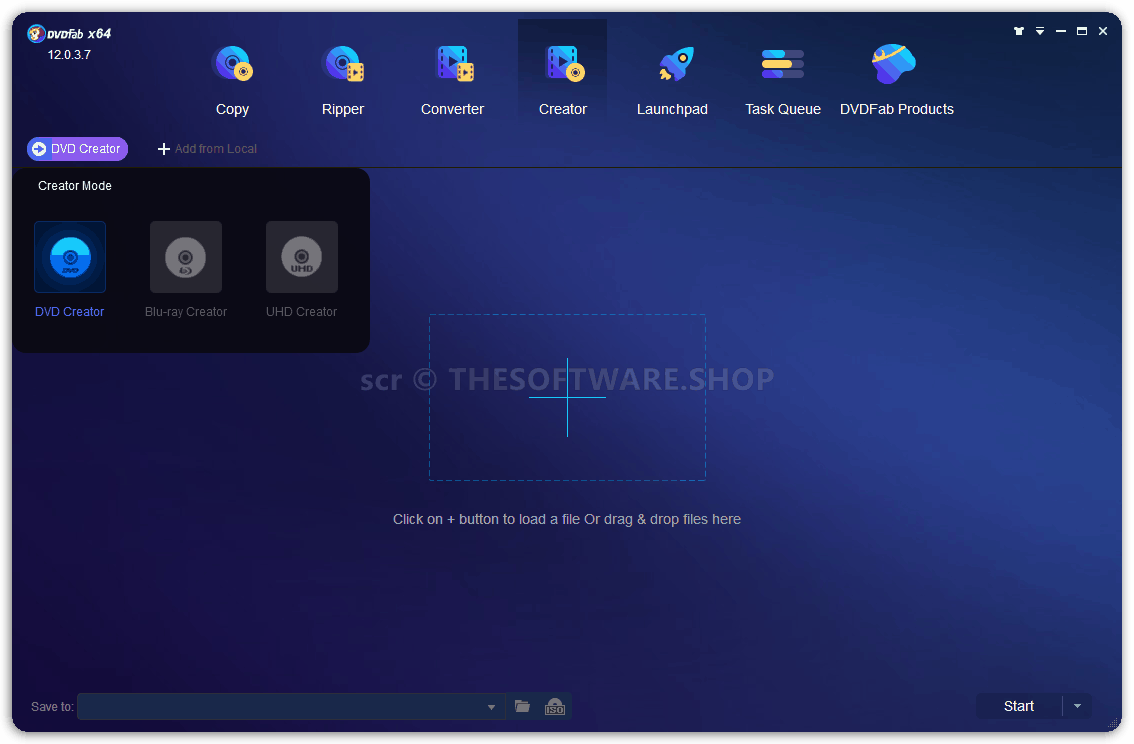Image resolution: width=1134 pixels, height=744 pixels.
Task: Click Add from Local
Action: coord(208,149)
